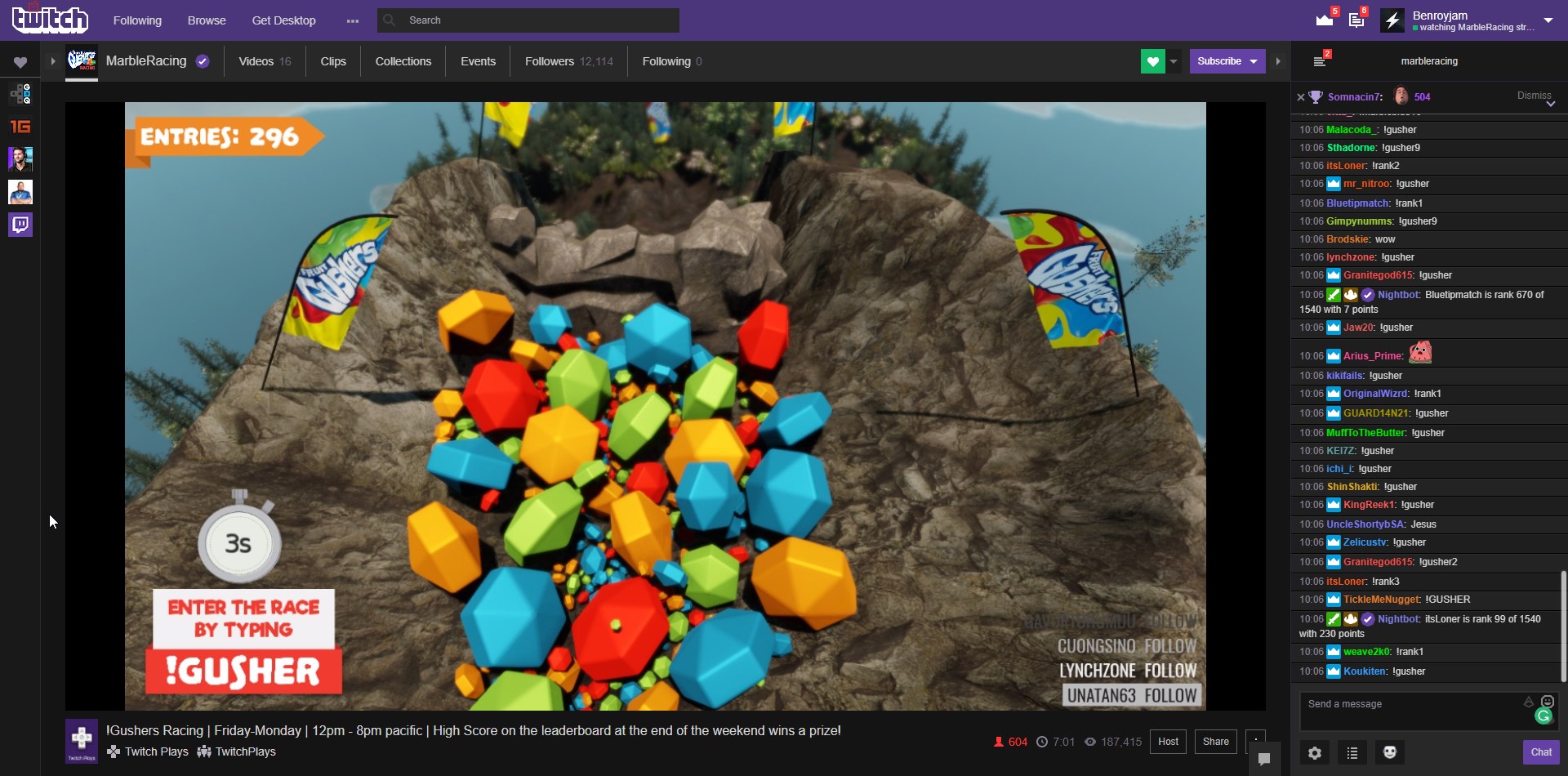Open Prime loot crown icon
The image size is (1568, 776).
[x=1324, y=20]
